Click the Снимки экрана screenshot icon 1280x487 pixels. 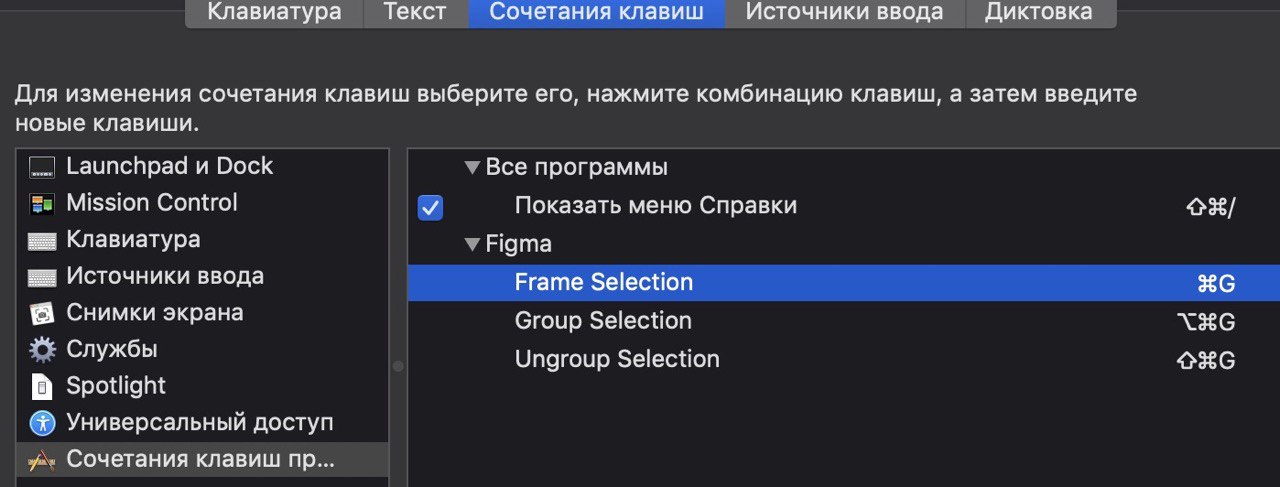click(41, 314)
